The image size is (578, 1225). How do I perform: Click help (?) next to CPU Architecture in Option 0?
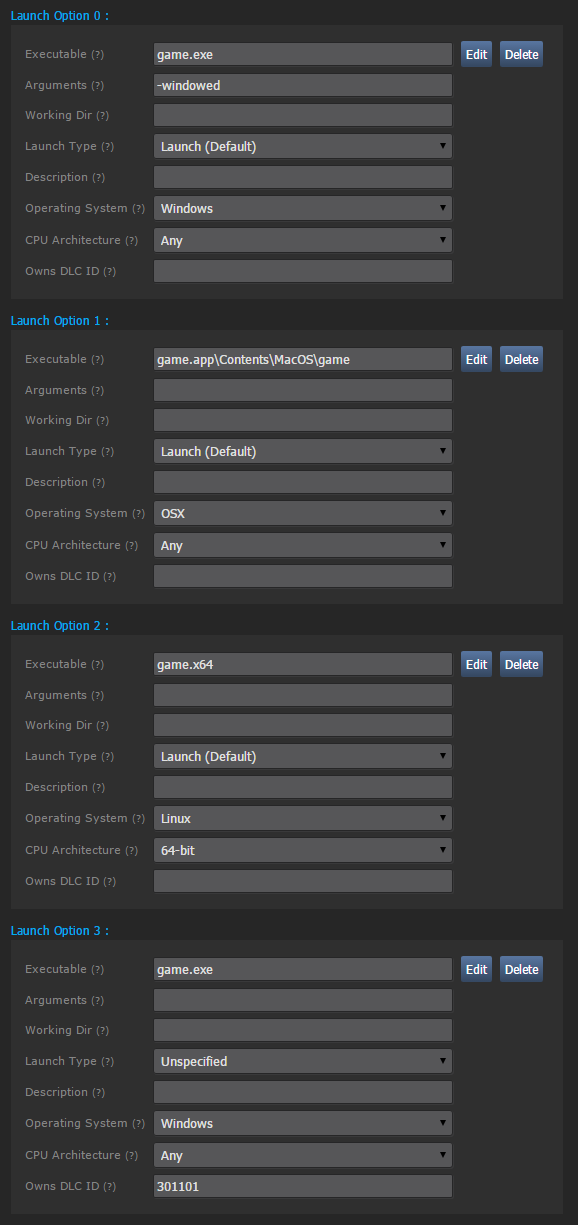tap(130, 241)
